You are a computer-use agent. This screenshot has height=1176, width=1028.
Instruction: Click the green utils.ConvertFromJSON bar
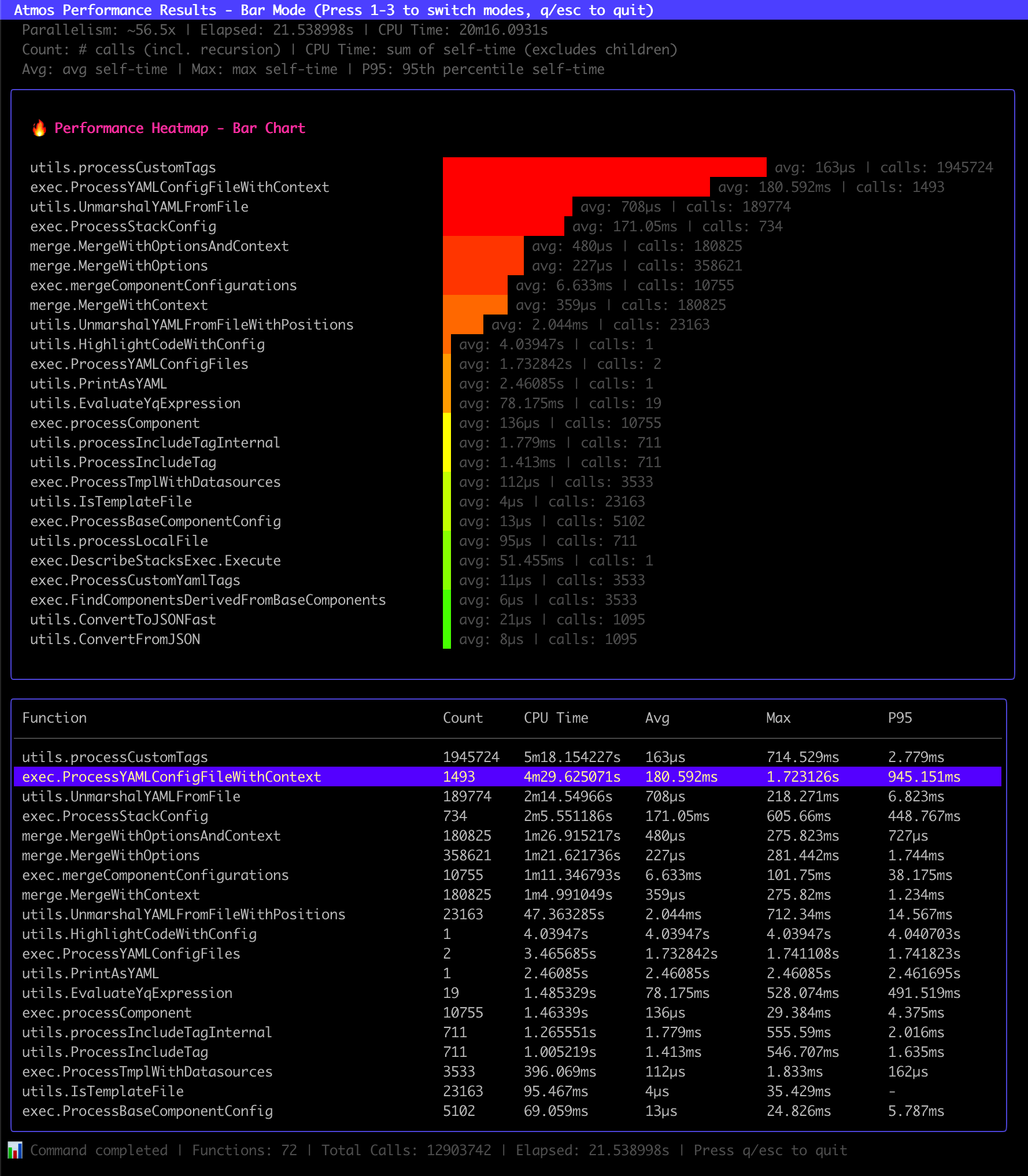pos(447,639)
